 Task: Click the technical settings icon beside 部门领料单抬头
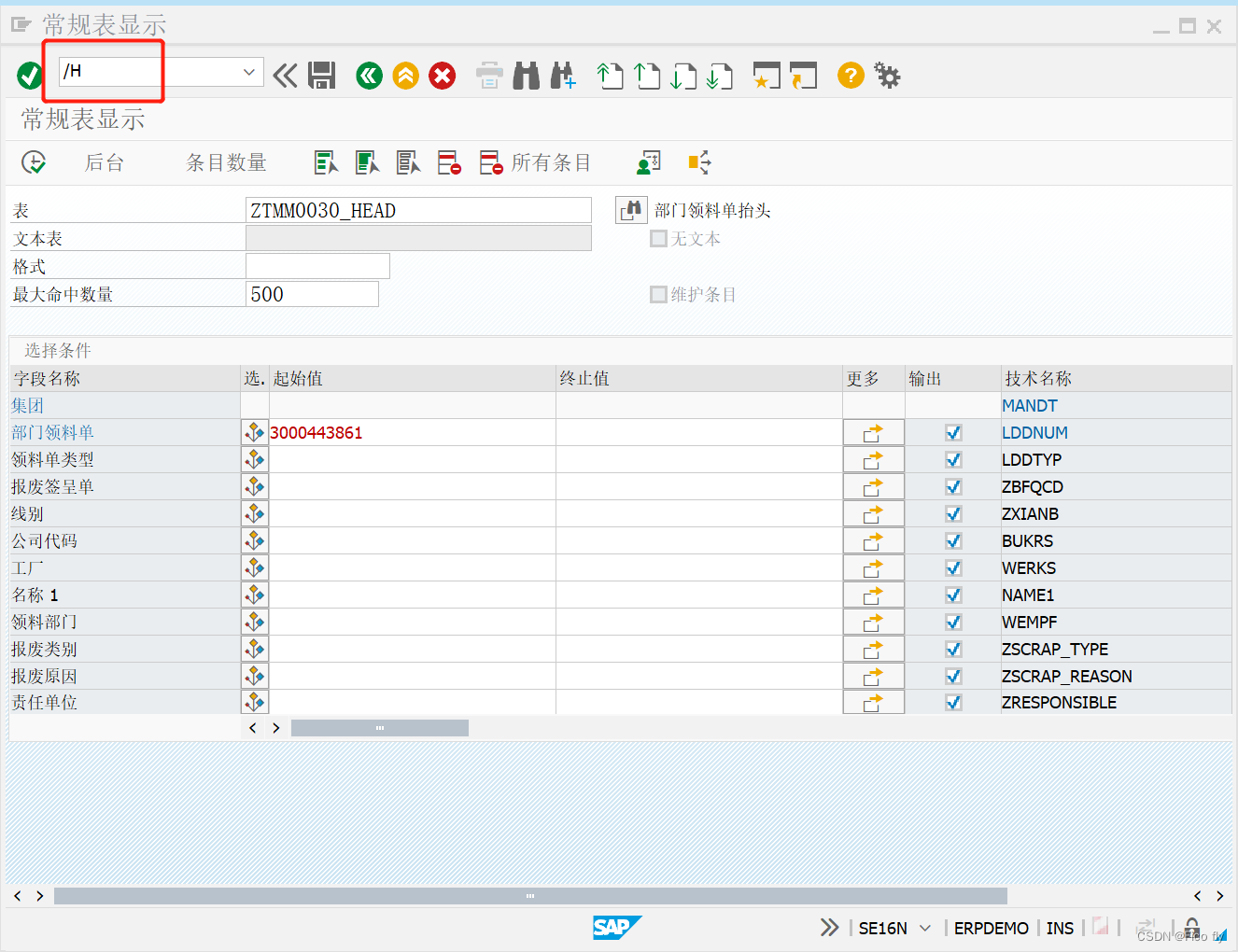631,209
